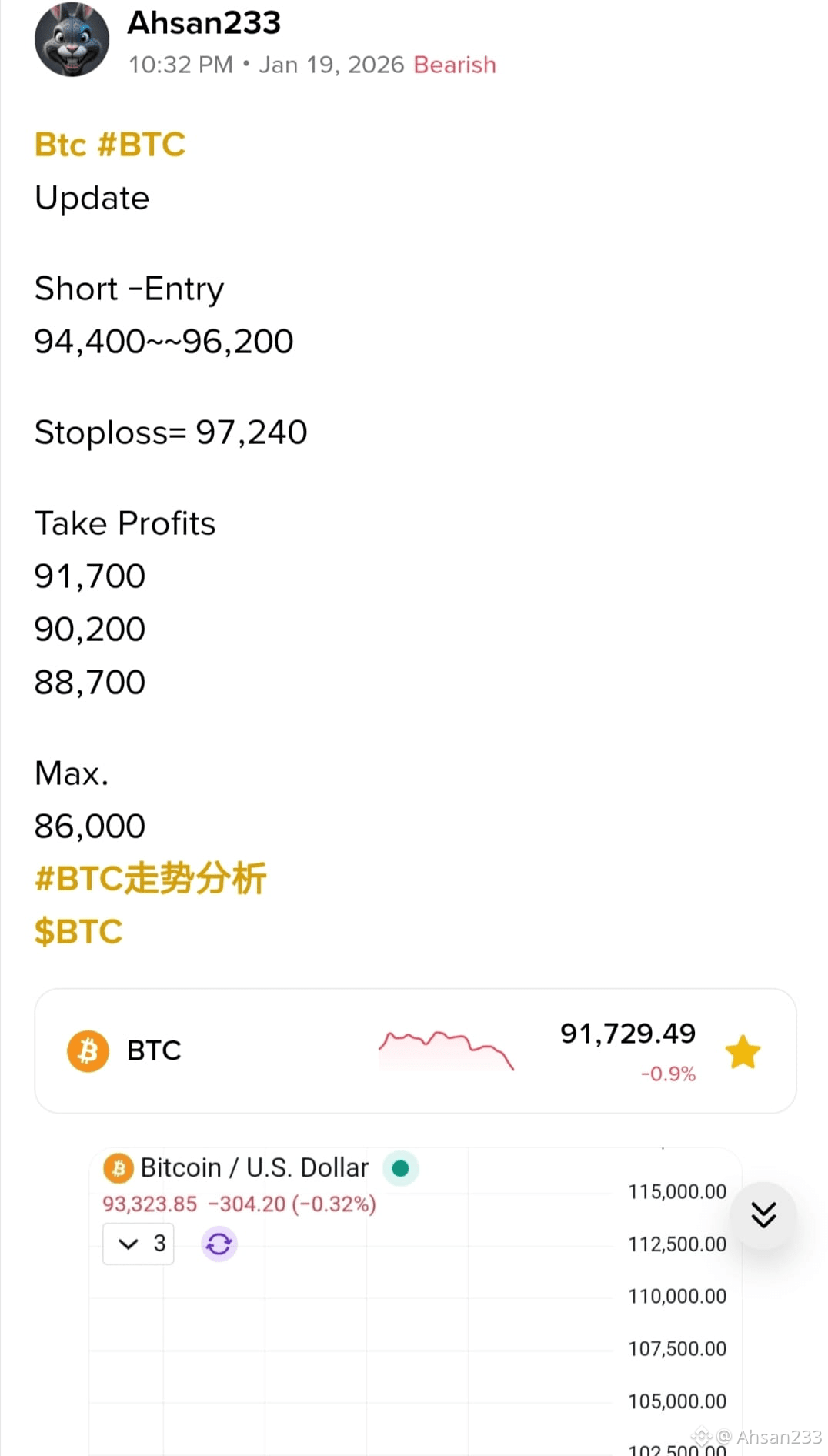The height and width of the screenshot is (1456, 828).
Task: Toggle the yellow favorite star for BTC
Action: tap(743, 1052)
